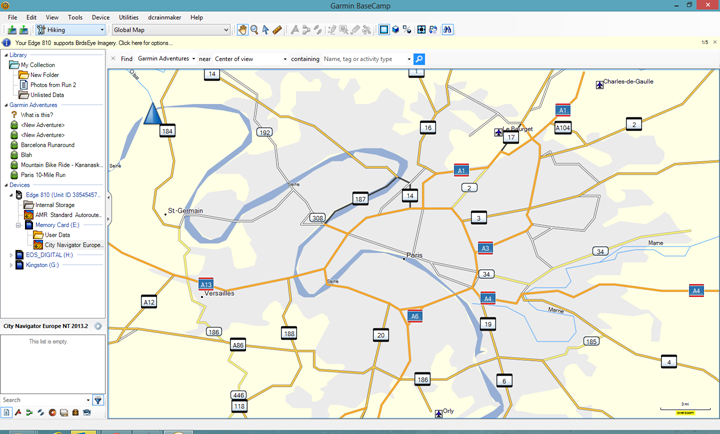Click the Le Bourget airport icon on map
Viewport: 720px width, 434px height.
click(498, 132)
